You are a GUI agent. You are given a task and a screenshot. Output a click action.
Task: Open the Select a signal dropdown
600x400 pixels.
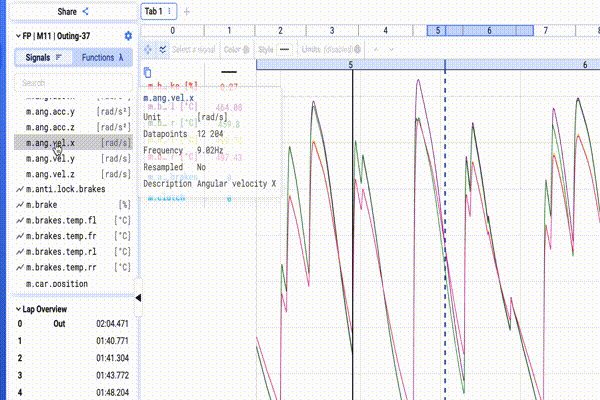194,49
